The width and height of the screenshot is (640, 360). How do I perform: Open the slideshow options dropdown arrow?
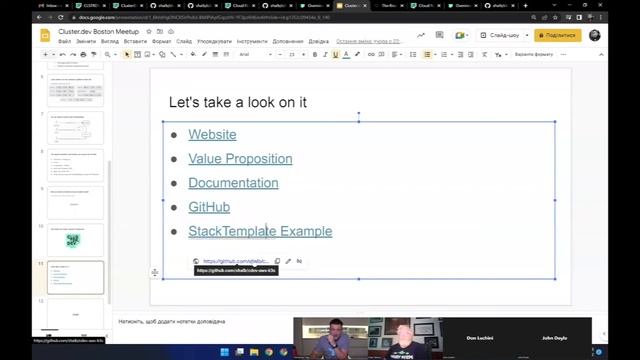(x=527, y=36)
